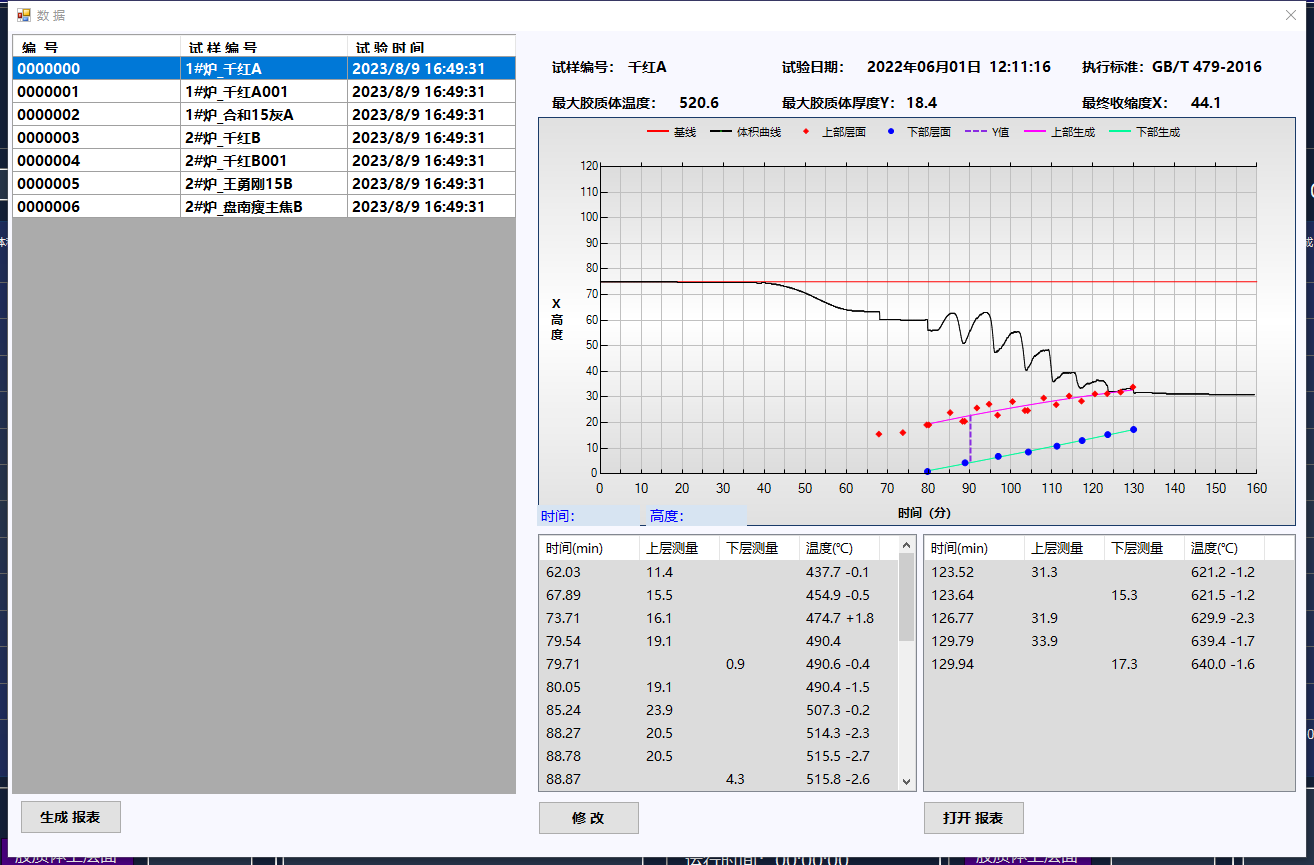Click the 高度 readout field
This screenshot has width=1314, height=865.
(697, 516)
